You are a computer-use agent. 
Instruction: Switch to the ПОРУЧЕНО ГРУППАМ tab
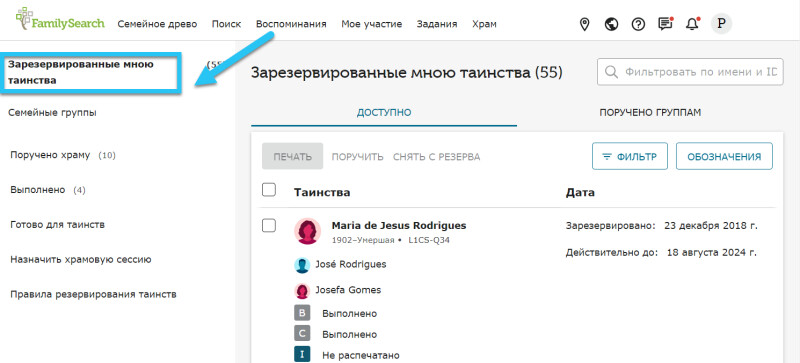650,112
